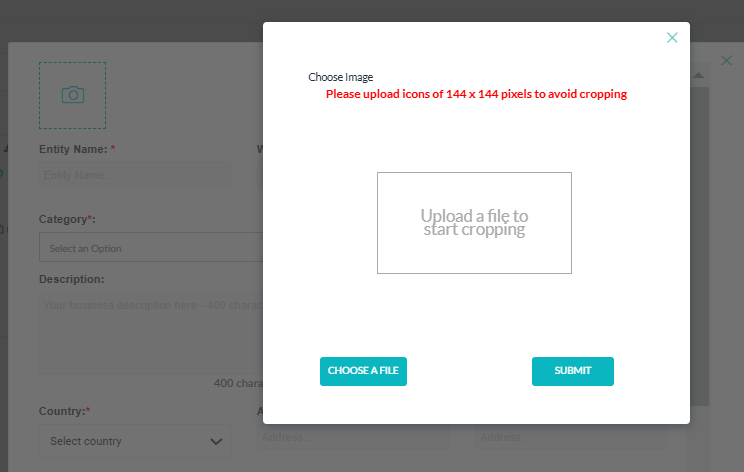Click the Choose Image heading label

(x=341, y=77)
